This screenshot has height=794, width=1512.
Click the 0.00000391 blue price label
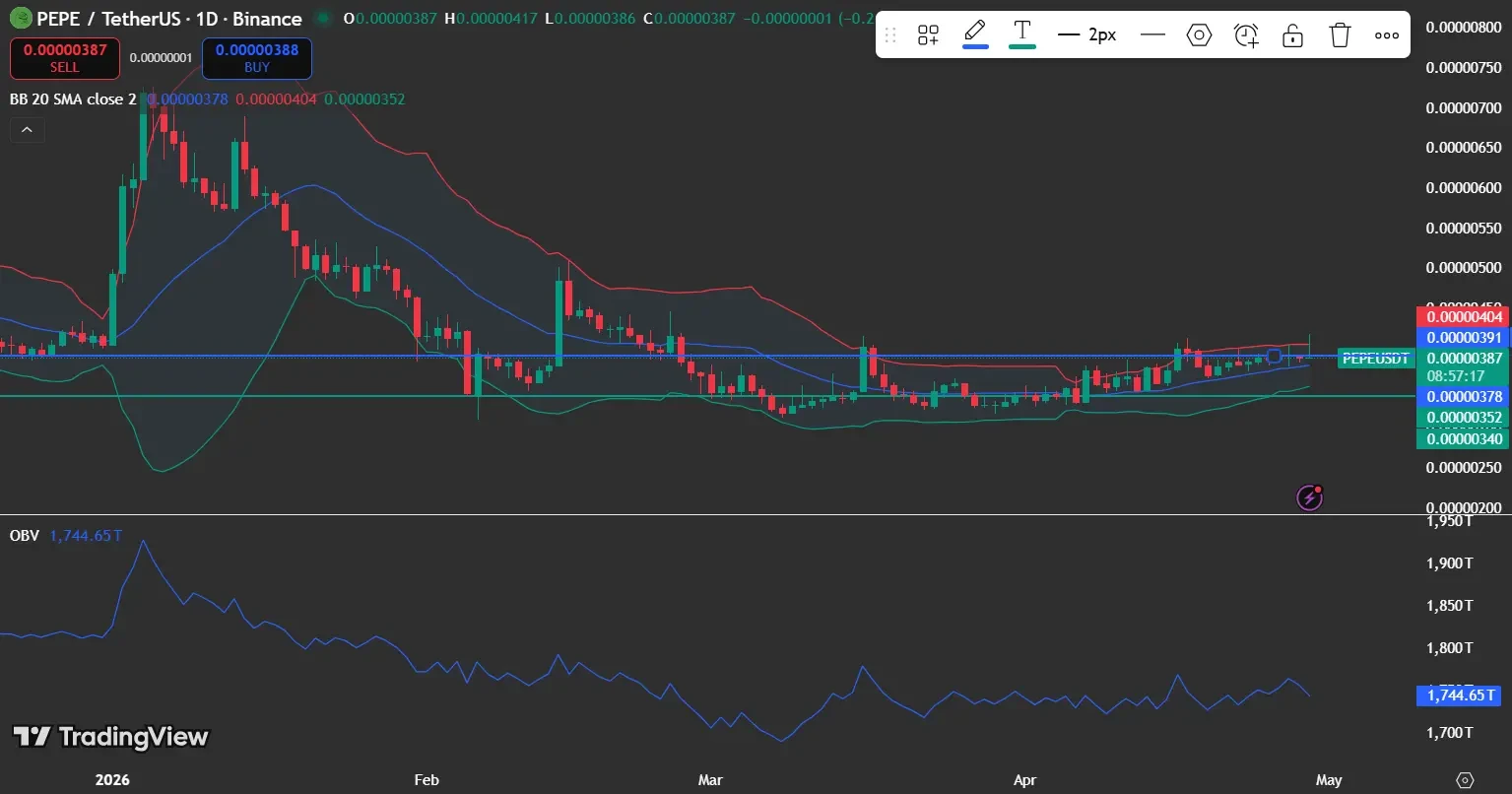(1462, 337)
